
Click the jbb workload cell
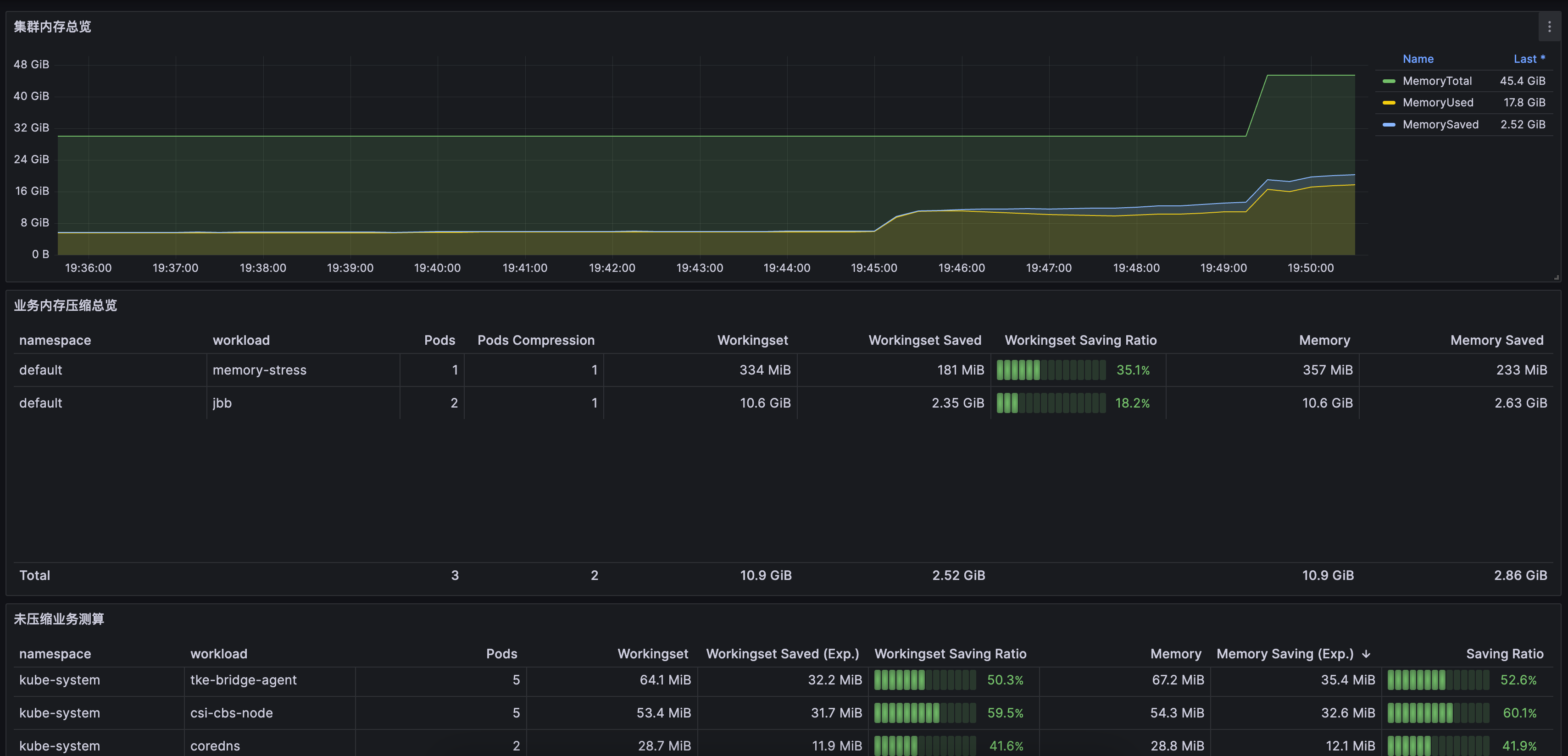pos(222,403)
